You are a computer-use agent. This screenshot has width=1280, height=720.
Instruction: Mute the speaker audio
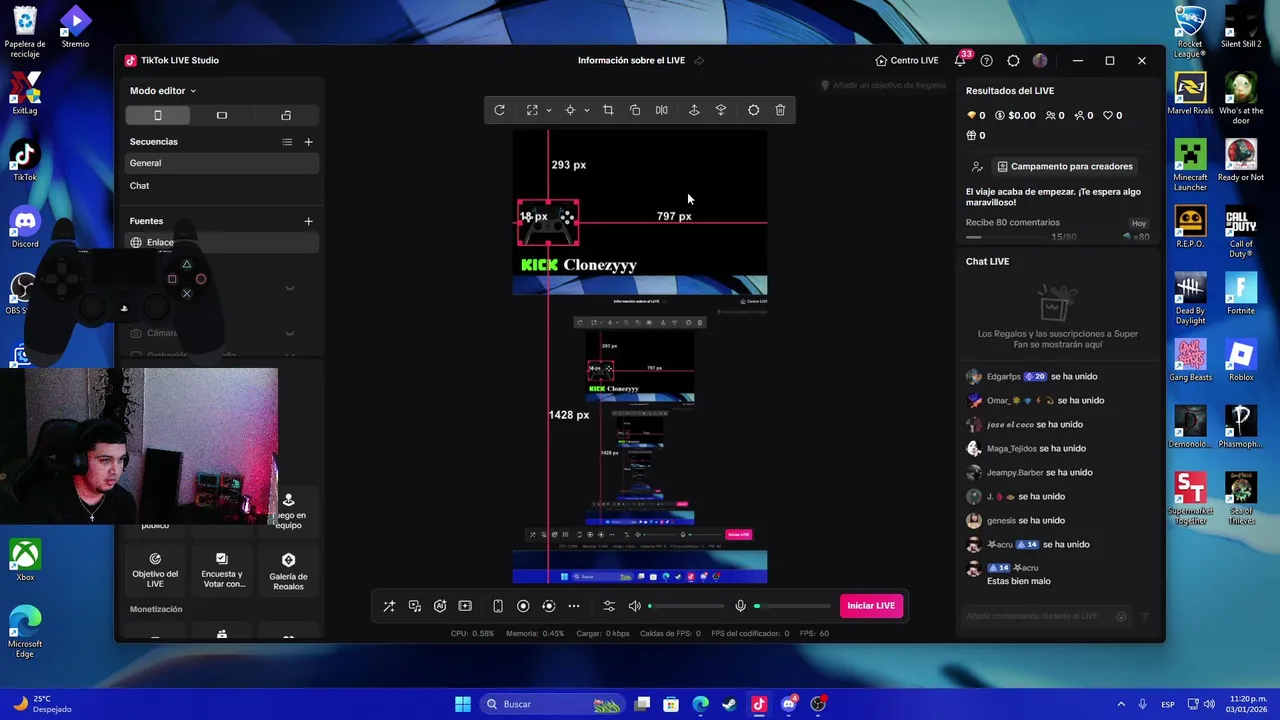click(634, 606)
